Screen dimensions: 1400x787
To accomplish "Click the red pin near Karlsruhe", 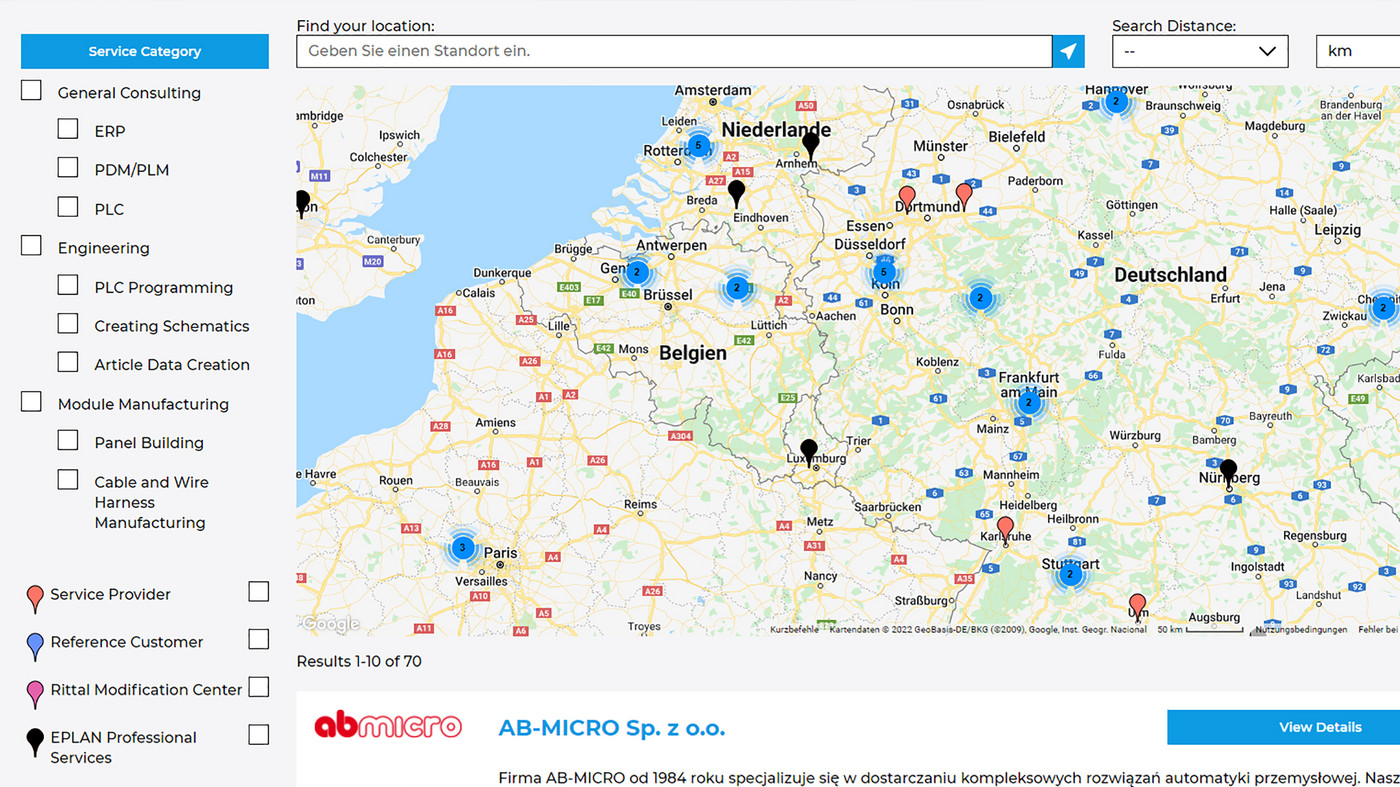I will (x=1005, y=524).
